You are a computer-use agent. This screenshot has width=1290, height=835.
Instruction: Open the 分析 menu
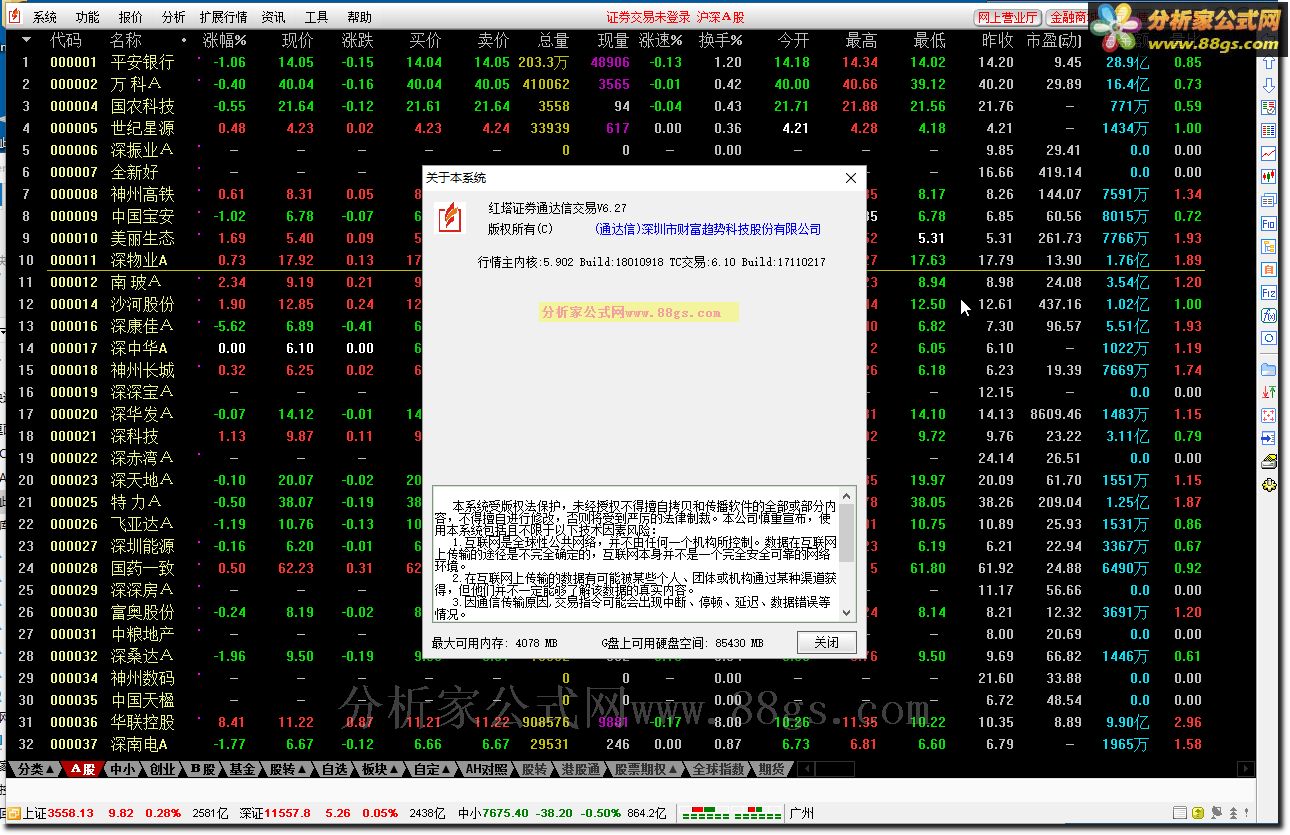pyautogui.click(x=174, y=17)
